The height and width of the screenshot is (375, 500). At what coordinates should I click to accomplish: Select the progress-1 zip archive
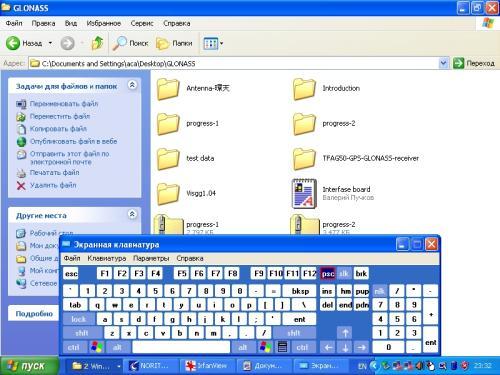[x=186, y=225]
